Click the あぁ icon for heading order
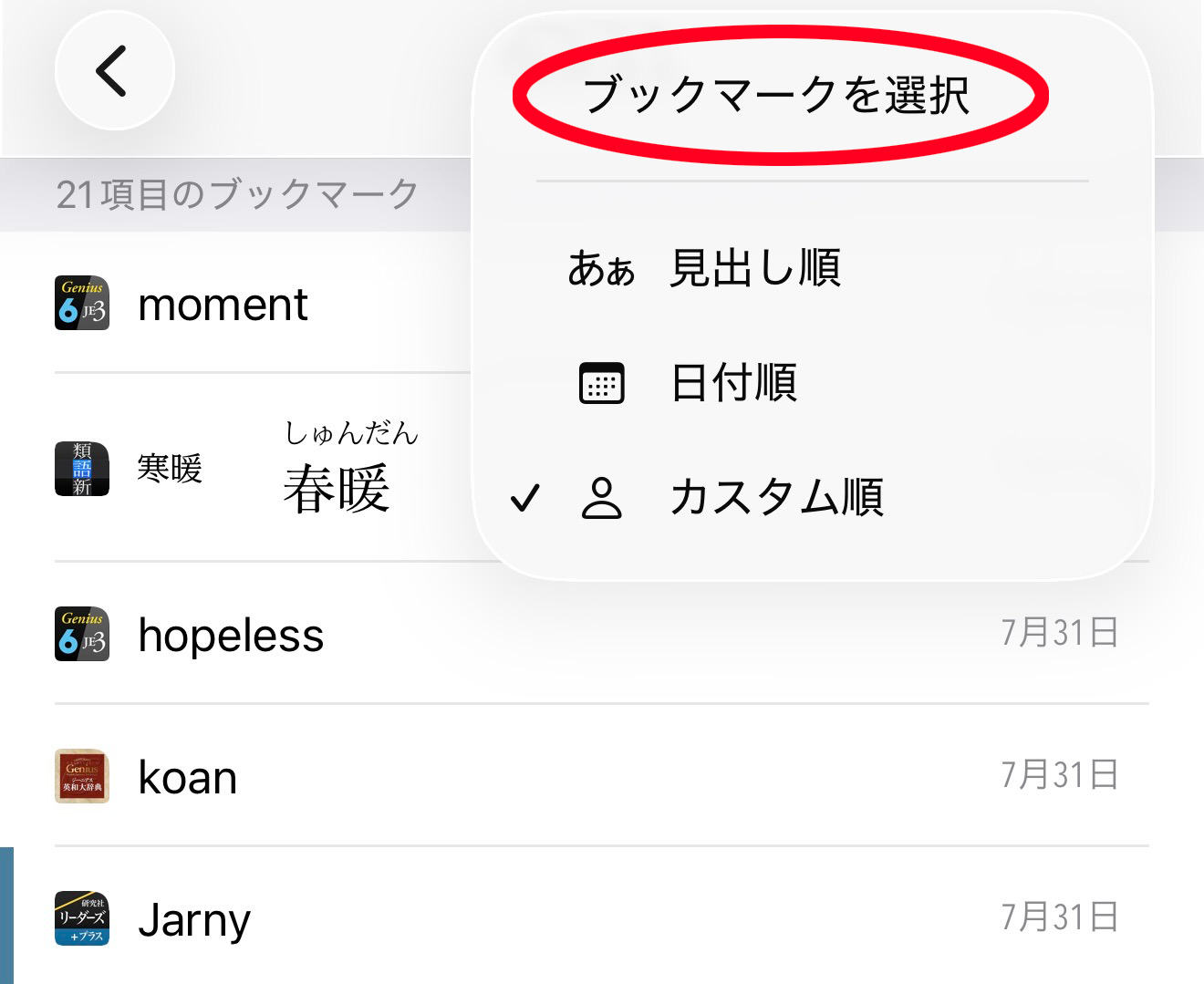Viewport: 1204px width, 984px height. pos(601,267)
